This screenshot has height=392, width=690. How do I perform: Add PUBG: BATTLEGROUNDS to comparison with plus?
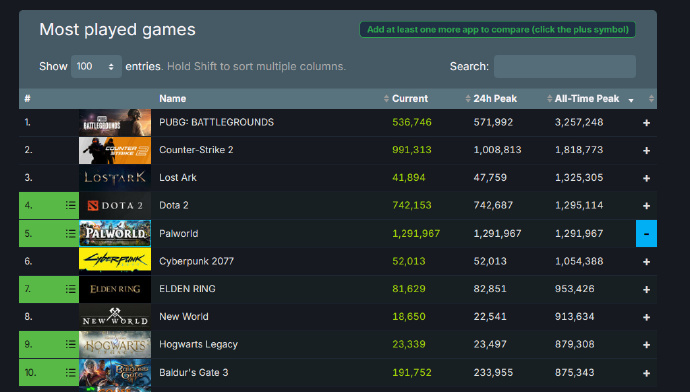(646, 123)
